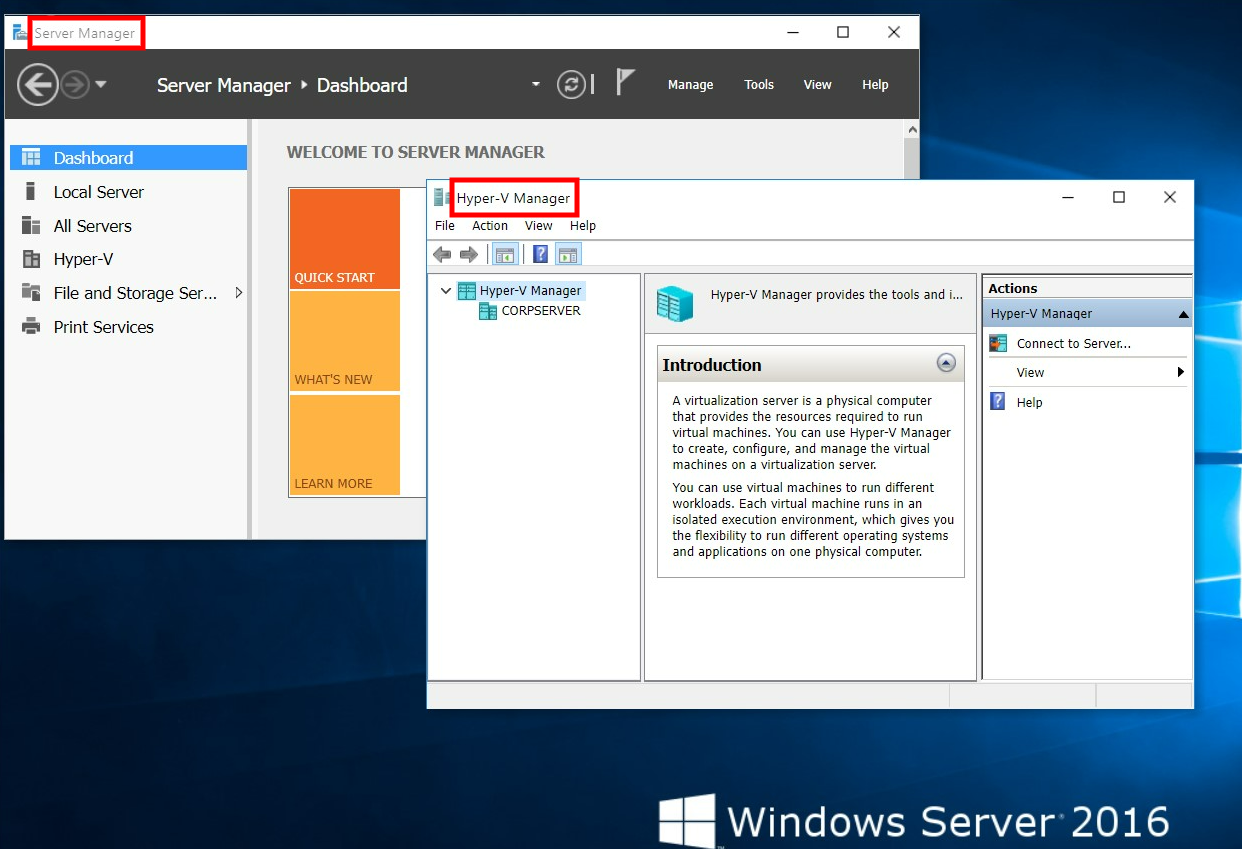Open the File menu in Hyper-V Manager
This screenshot has width=1242, height=849.
pos(445,226)
